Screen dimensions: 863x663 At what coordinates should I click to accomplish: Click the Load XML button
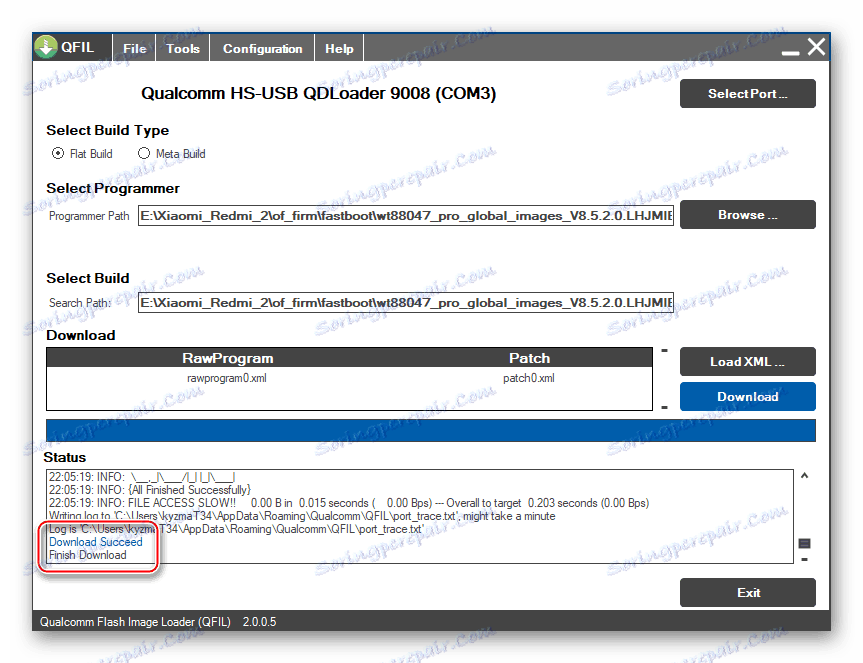[747, 361]
